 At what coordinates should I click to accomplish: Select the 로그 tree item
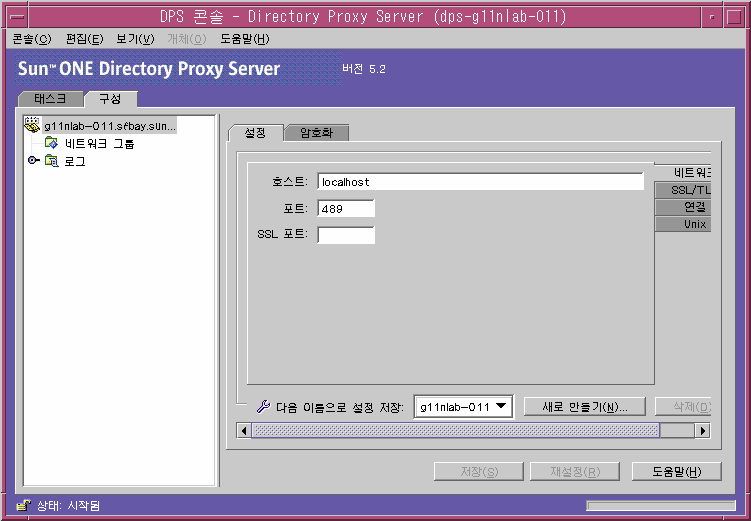point(75,161)
